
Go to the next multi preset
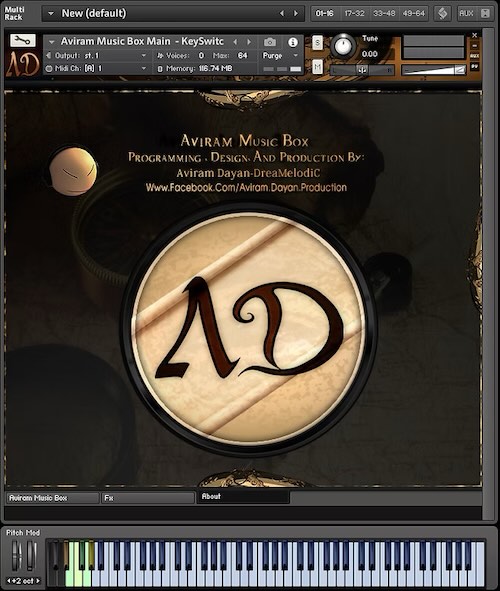(296, 14)
